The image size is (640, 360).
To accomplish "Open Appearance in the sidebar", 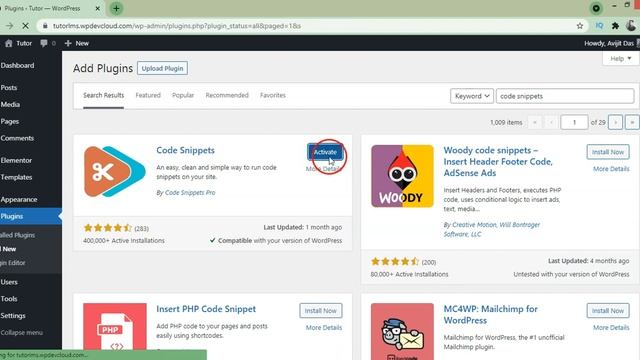I will click(x=19, y=199).
